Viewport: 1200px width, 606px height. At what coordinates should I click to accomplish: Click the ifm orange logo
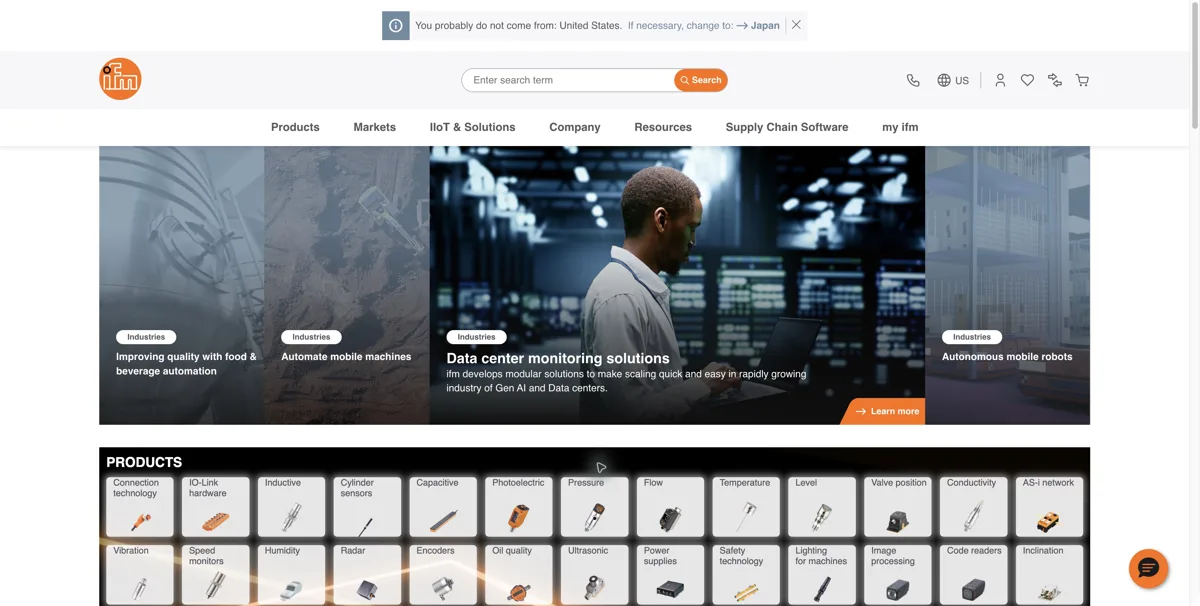coord(120,79)
